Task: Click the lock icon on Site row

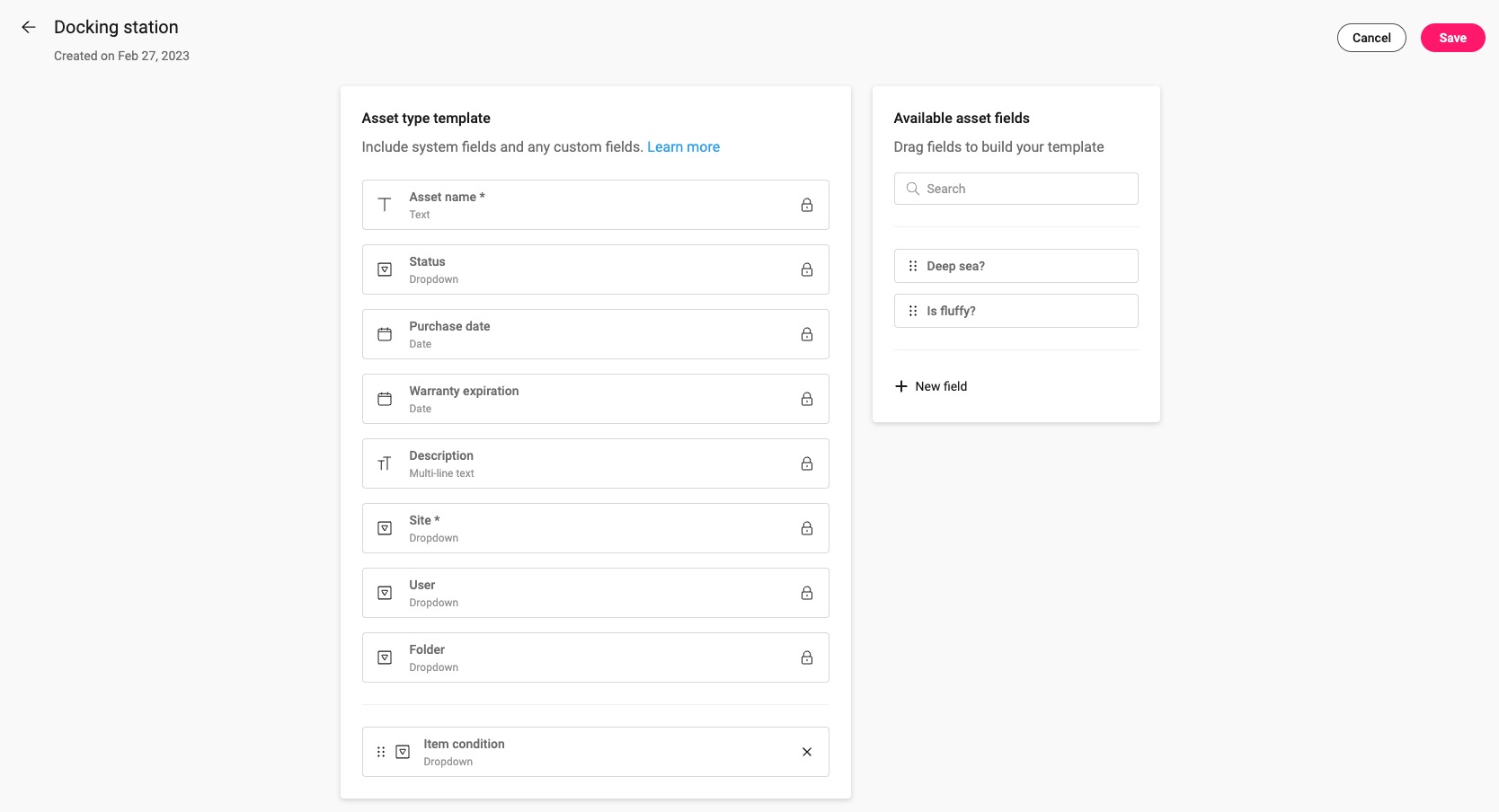Action: (x=807, y=528)
